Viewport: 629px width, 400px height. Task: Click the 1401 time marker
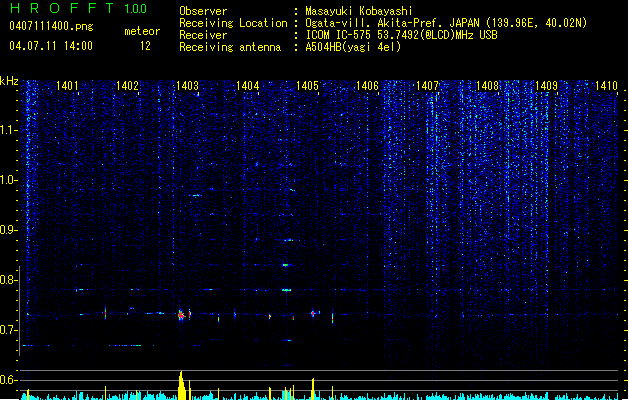click(x=67, y=85)
